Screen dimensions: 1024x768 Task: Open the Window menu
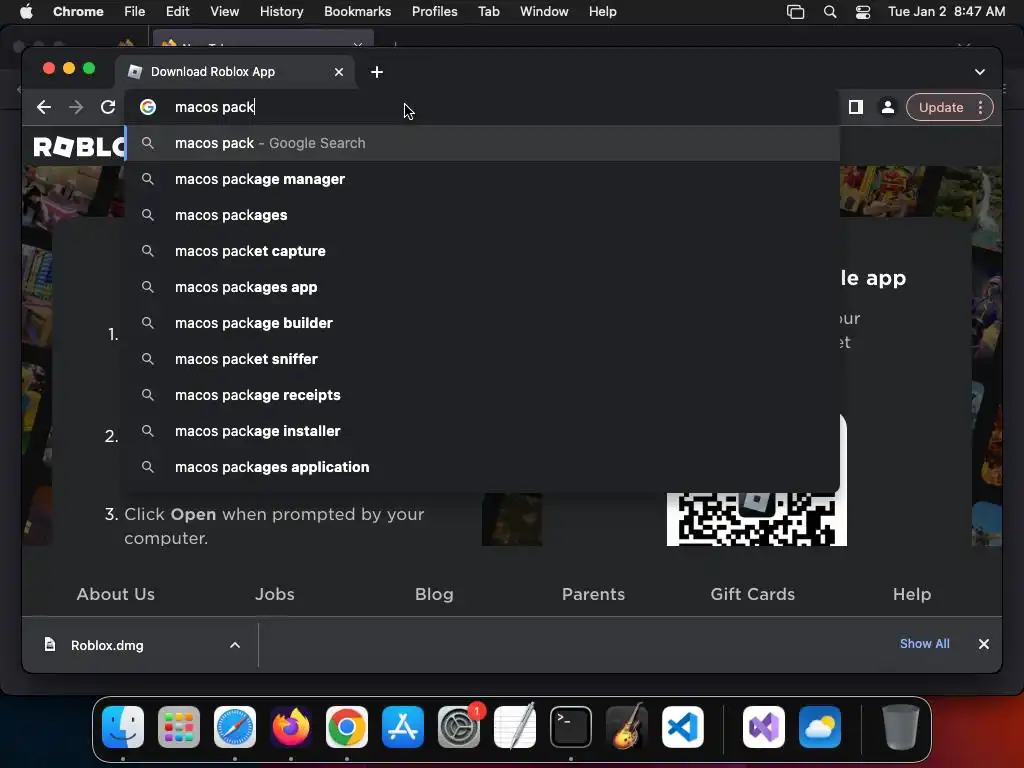pyautogui.click(x=544, y=12)
